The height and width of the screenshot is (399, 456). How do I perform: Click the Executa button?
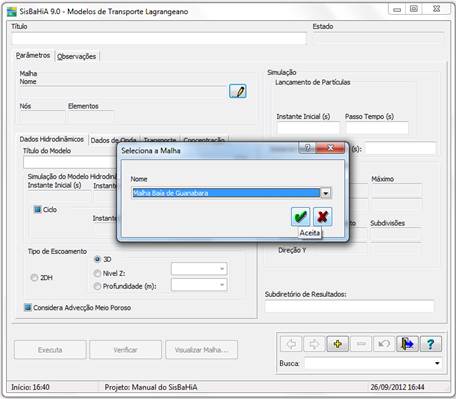pyautogui.click(x=50, y=350)
